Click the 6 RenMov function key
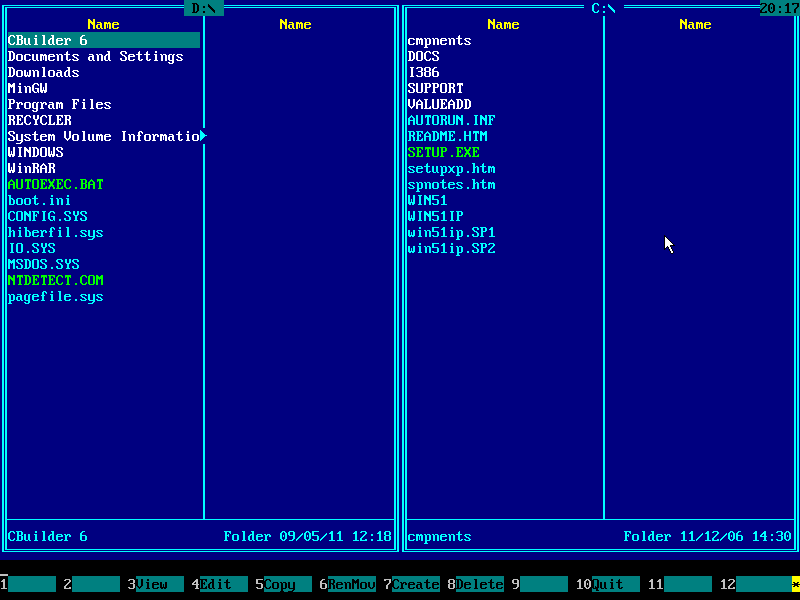This screenshot has height=600, width=800. pyautogui.click(x=347, y=584)
